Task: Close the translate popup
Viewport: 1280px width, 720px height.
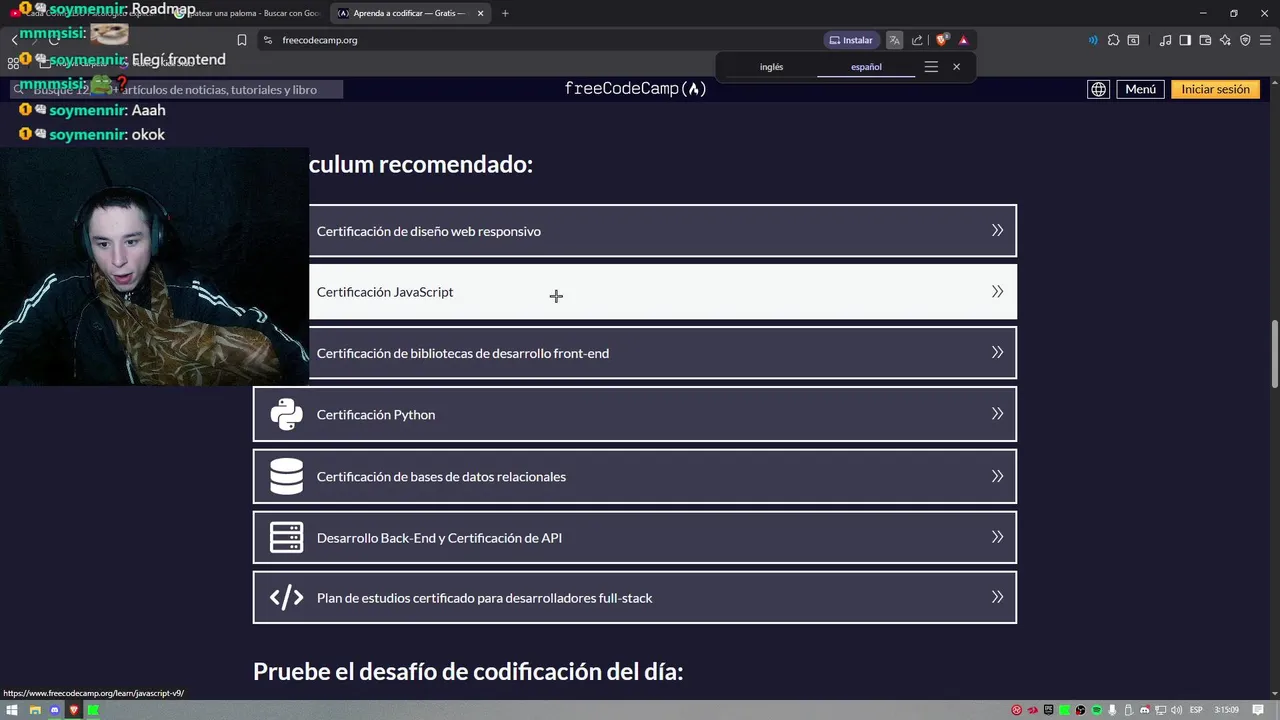Action: pos(956,67)
